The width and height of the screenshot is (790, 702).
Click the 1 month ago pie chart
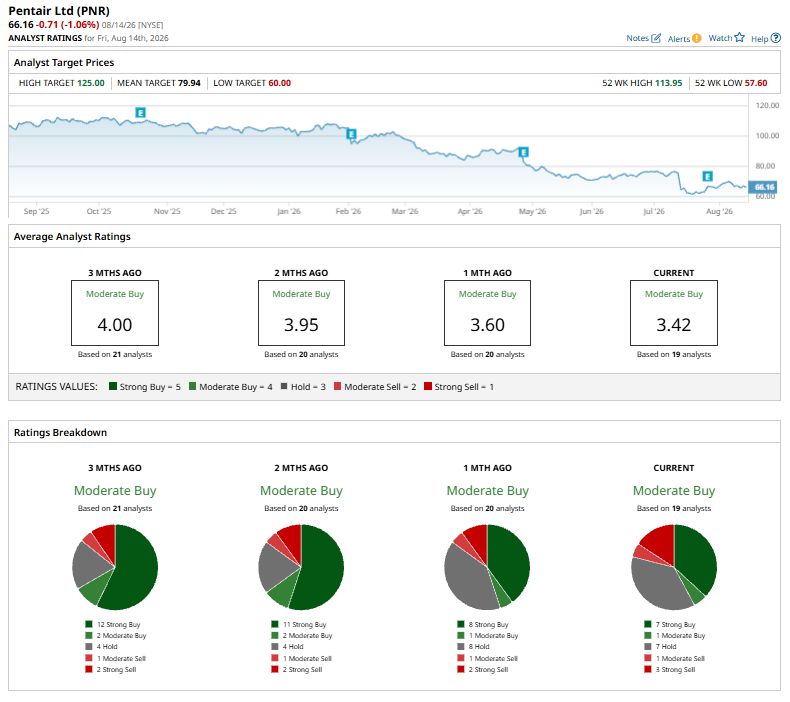coord(487,567)
